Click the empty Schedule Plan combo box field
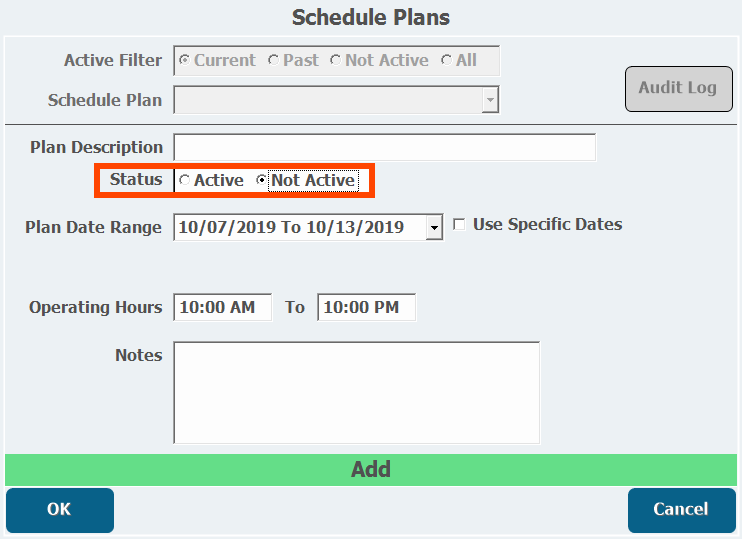 coord(327,100)
